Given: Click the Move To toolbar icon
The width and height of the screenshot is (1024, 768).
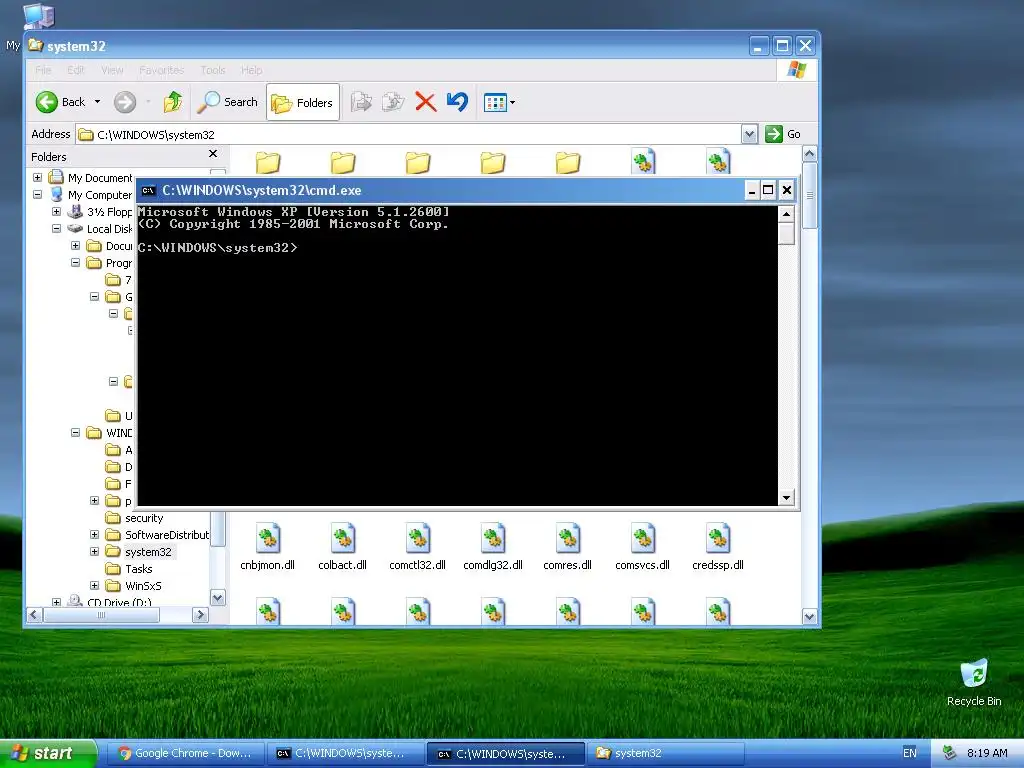Looking at the screenshot, I should (x=361, y=102).
